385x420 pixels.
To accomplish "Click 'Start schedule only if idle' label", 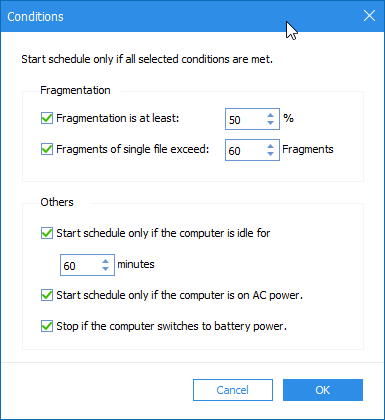I will coord(163,233).
